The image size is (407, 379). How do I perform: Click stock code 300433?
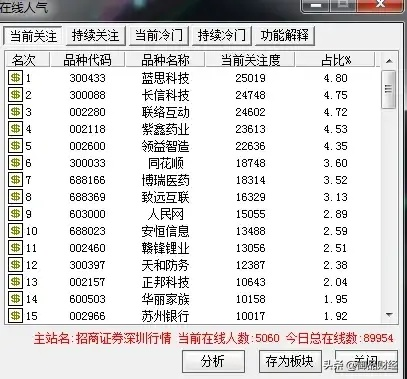click(x=87, y=78)
